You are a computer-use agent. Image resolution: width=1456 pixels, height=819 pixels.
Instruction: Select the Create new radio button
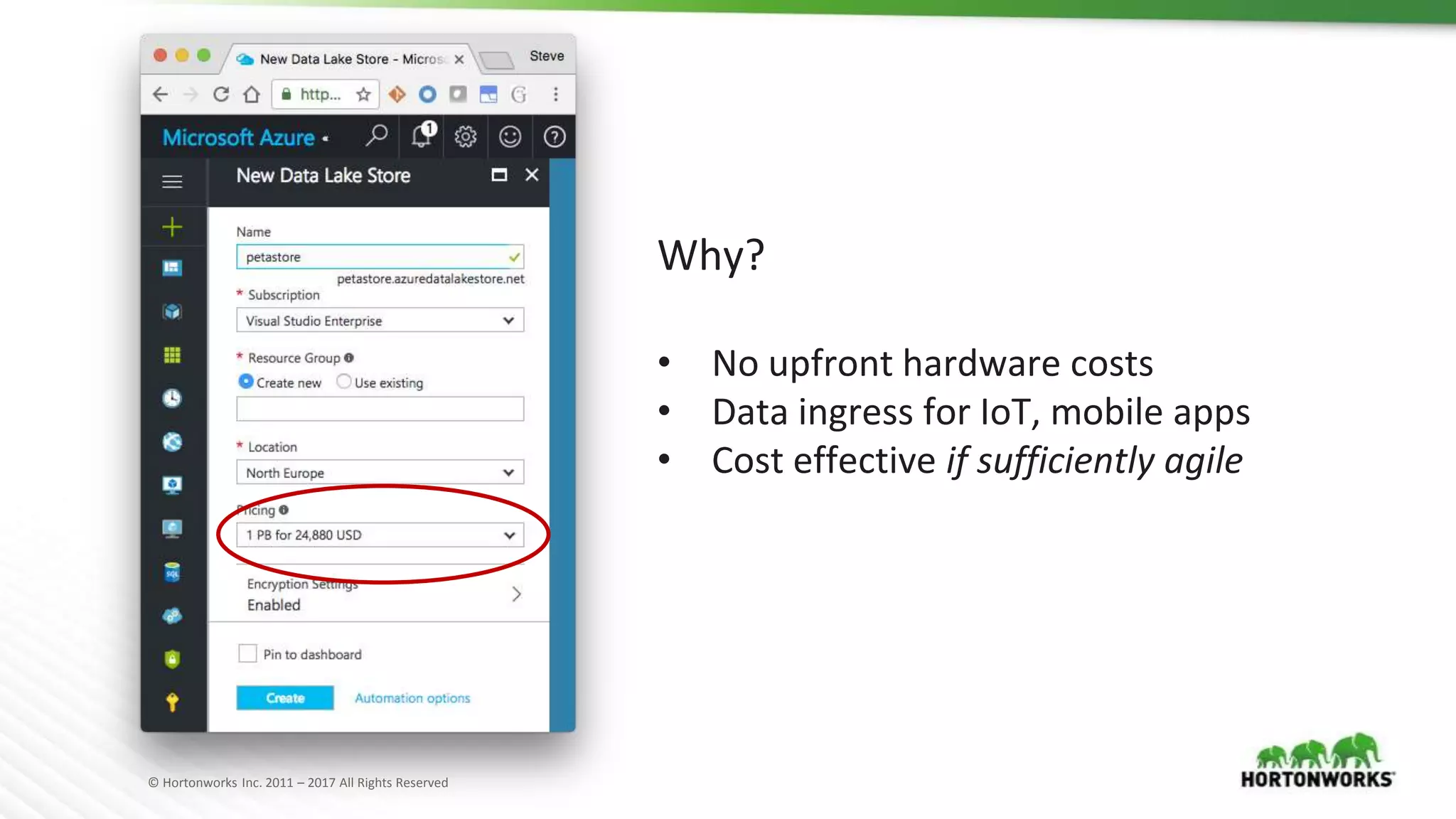[246, 382]
